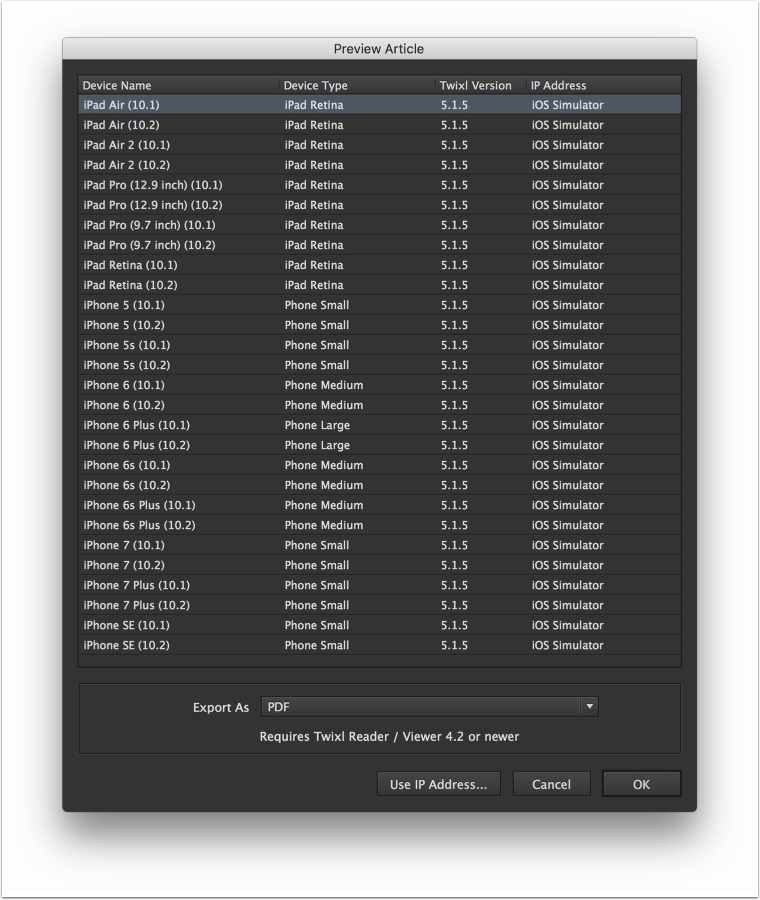Select the iPad Air 2 (10.1) row
The image size is (760, 900).
pyautogui.click(x=379, y=145)
